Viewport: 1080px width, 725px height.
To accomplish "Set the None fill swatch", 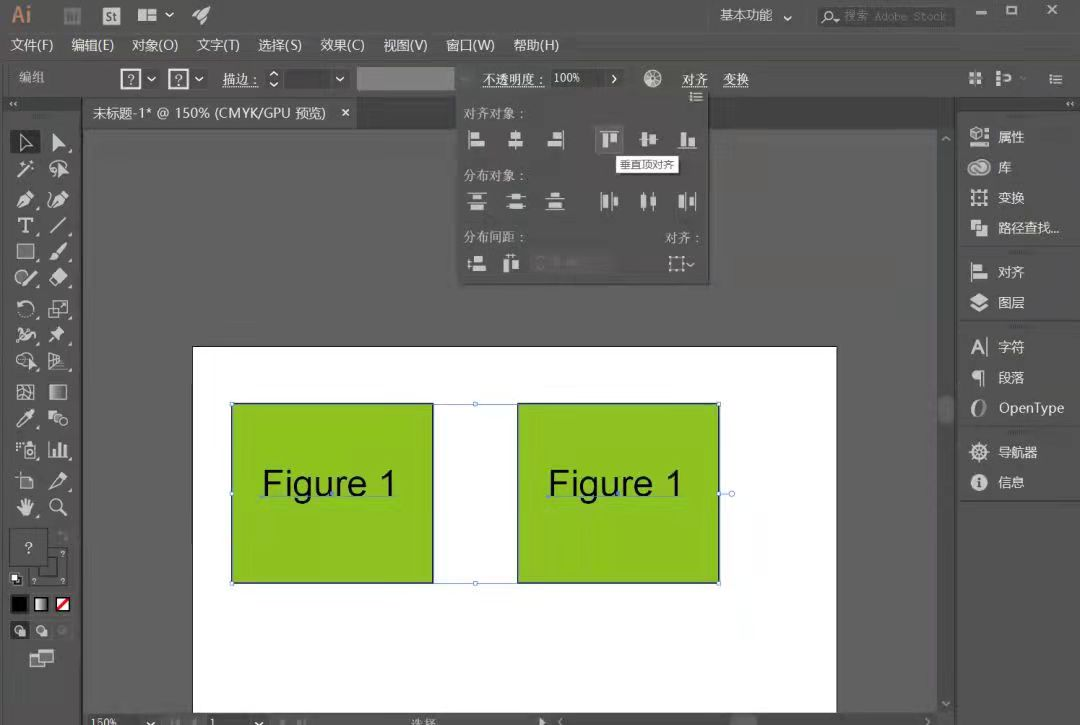I will (x=63, y=605).
